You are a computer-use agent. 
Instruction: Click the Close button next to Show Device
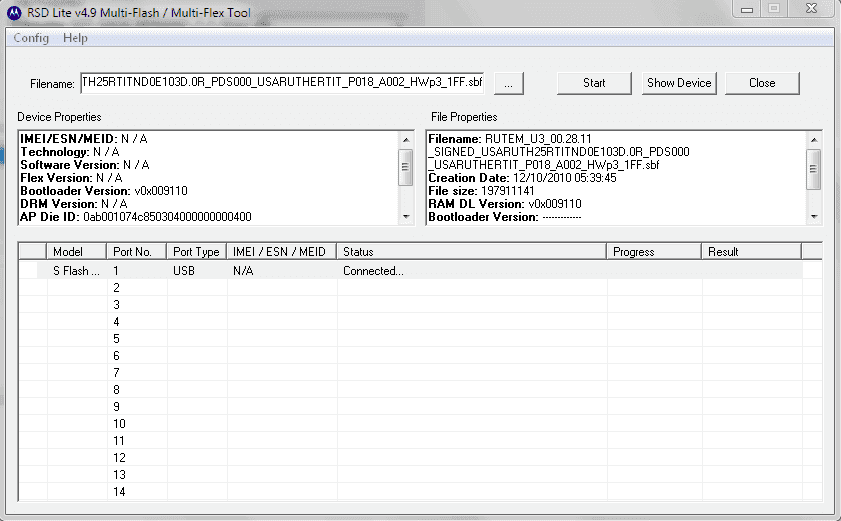tap(762, 83)
